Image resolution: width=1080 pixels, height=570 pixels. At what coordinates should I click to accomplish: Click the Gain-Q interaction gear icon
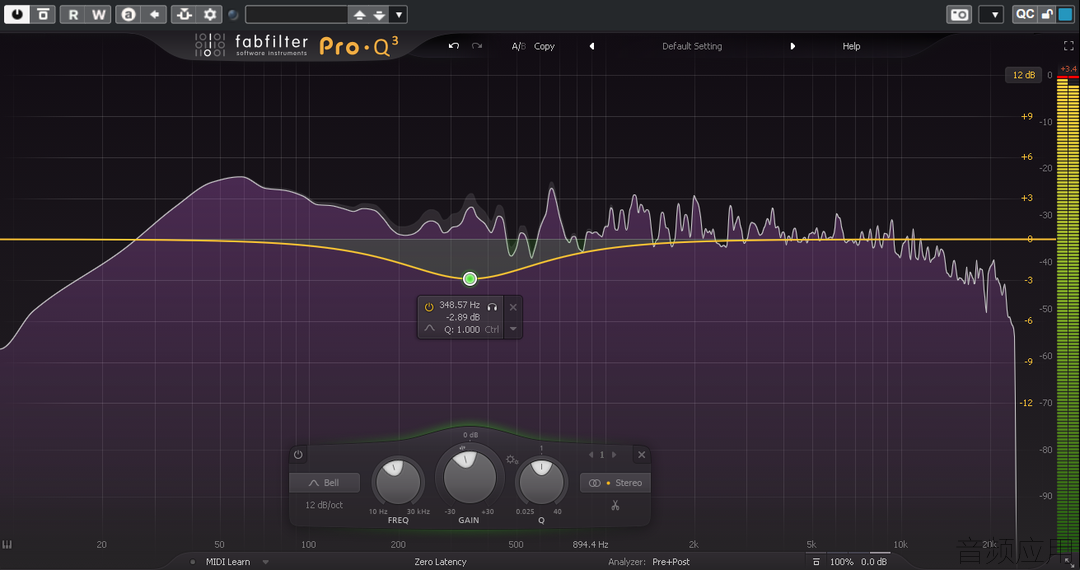(x=511, y=459)
